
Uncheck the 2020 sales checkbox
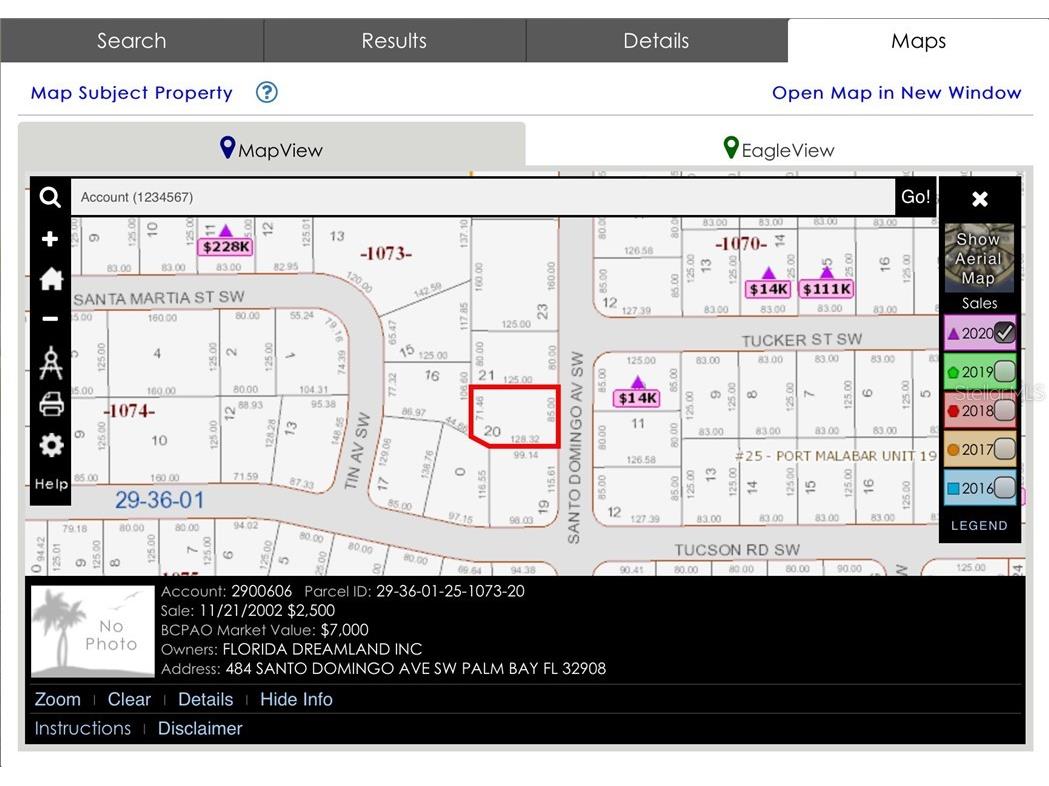1004,333
